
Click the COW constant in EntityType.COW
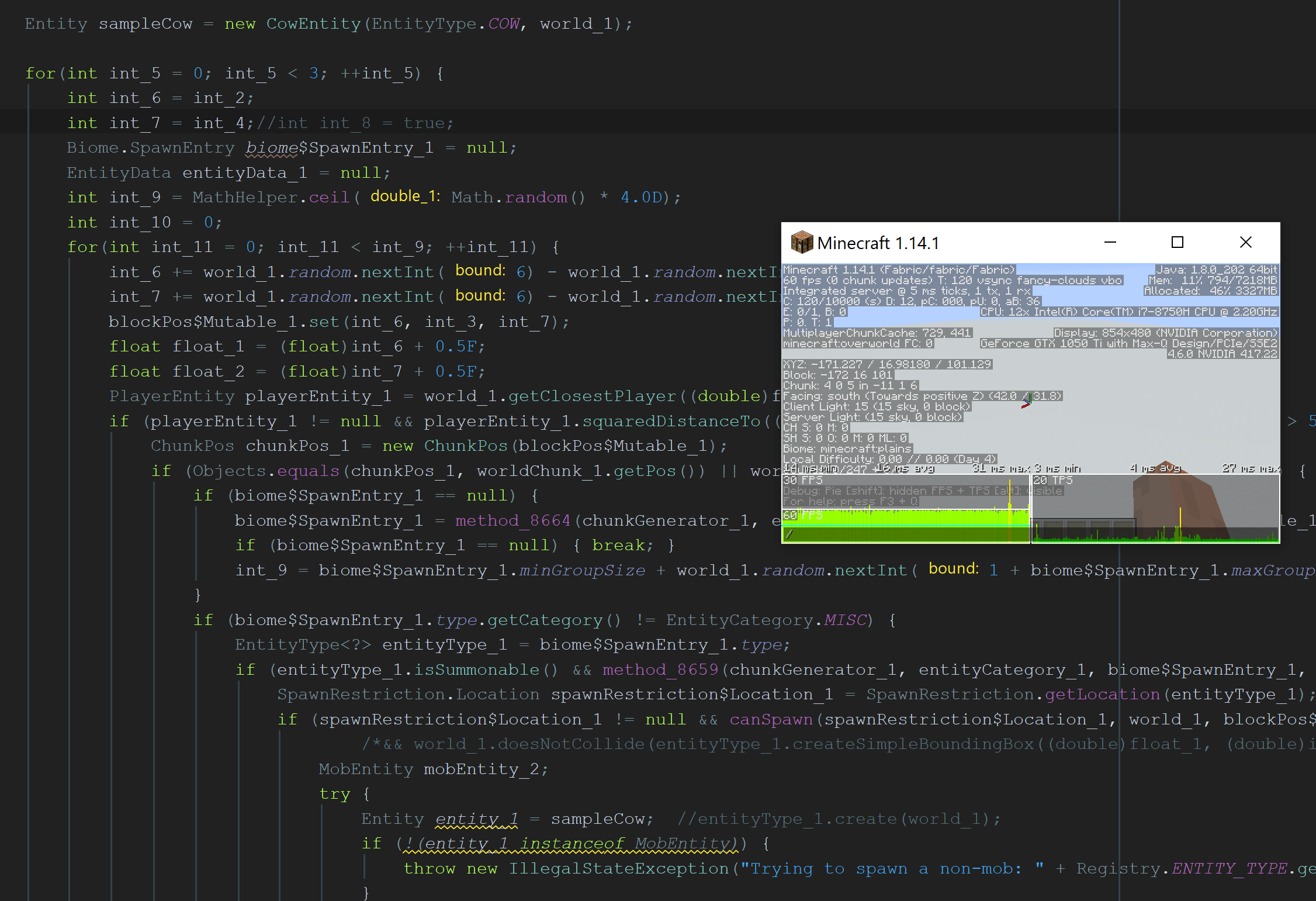point(504,24)
